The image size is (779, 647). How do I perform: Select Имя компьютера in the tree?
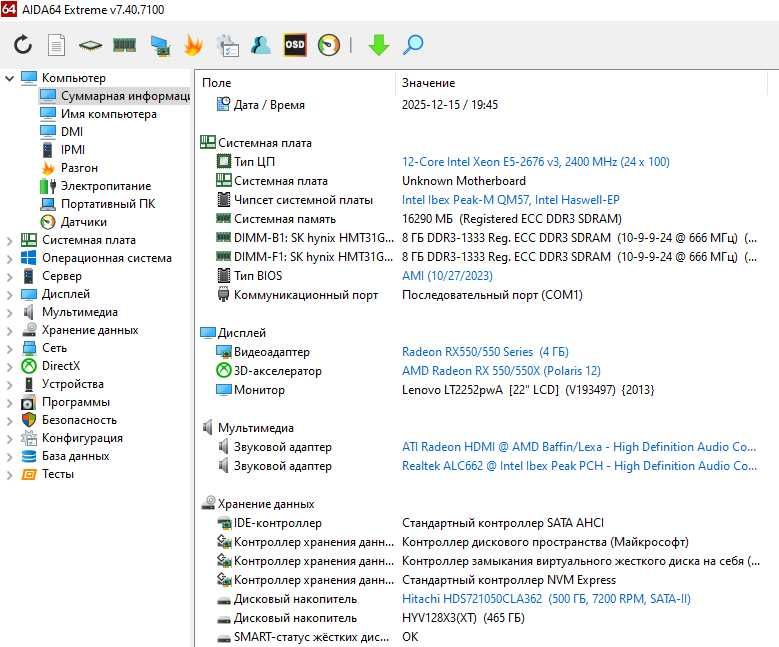[98, 114]
